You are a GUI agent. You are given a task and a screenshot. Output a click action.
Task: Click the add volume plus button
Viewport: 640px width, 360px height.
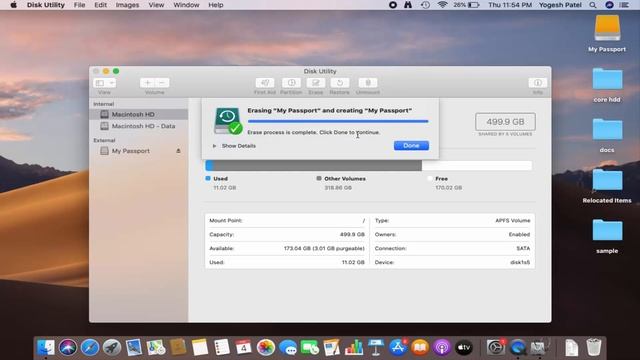click(x=147, y=83)
